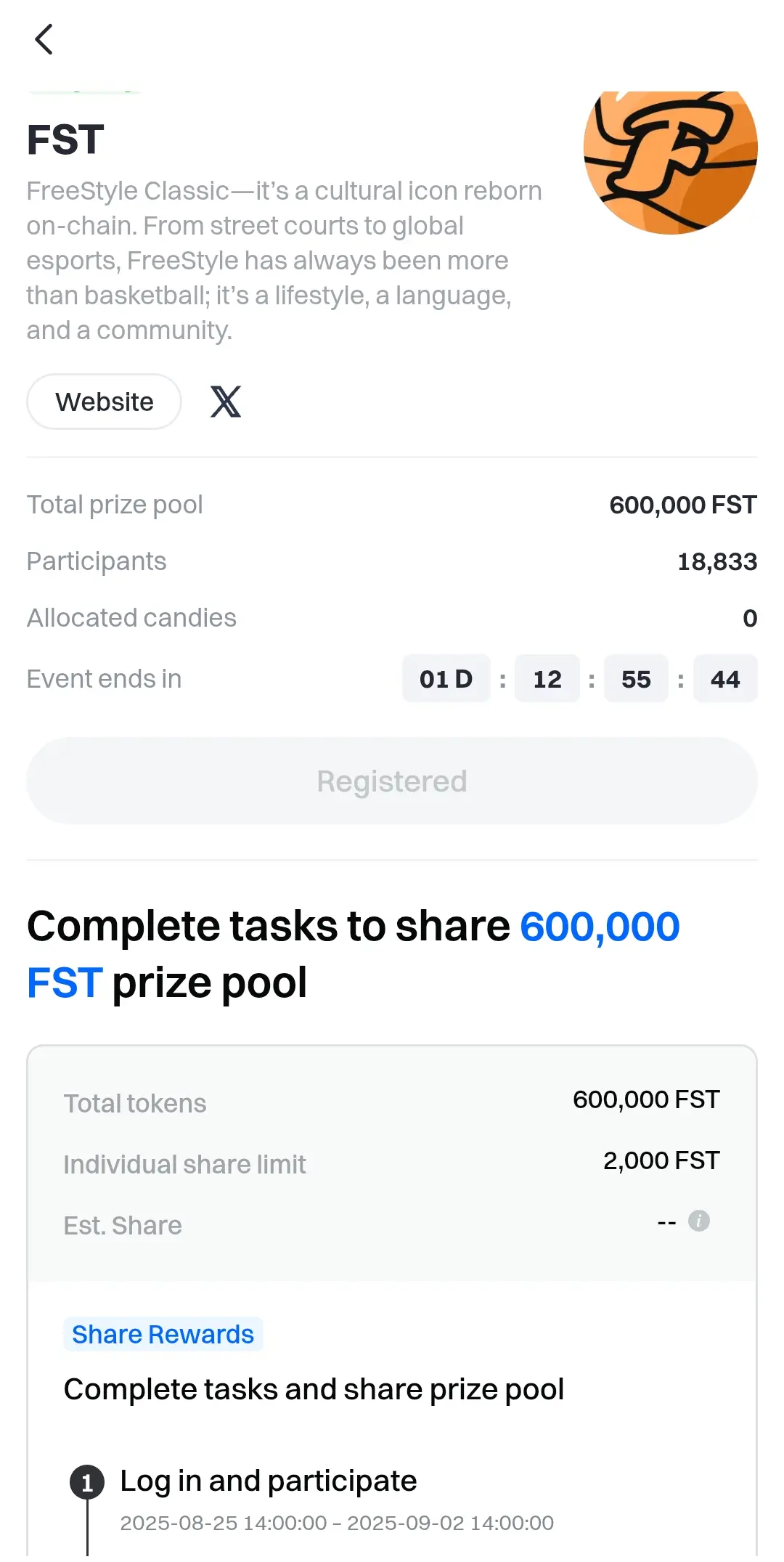This screenshot has height=1562, width=784.
Task: Tap the Allocated candies value 0
Action: coord(750,618)
